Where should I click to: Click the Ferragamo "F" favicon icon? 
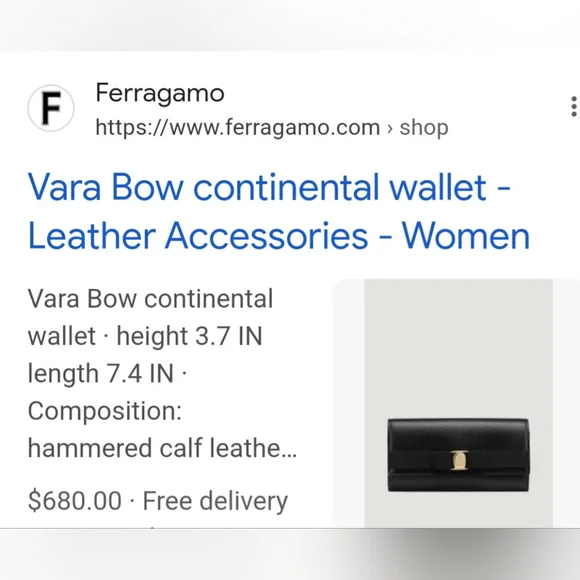click(51, 108)
